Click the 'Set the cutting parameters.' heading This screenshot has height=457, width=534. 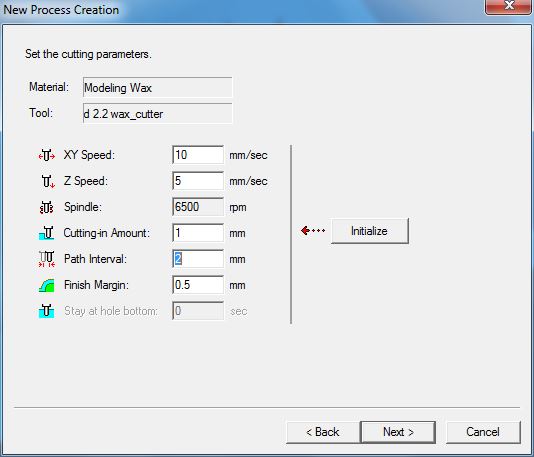(x=88, y=54)
